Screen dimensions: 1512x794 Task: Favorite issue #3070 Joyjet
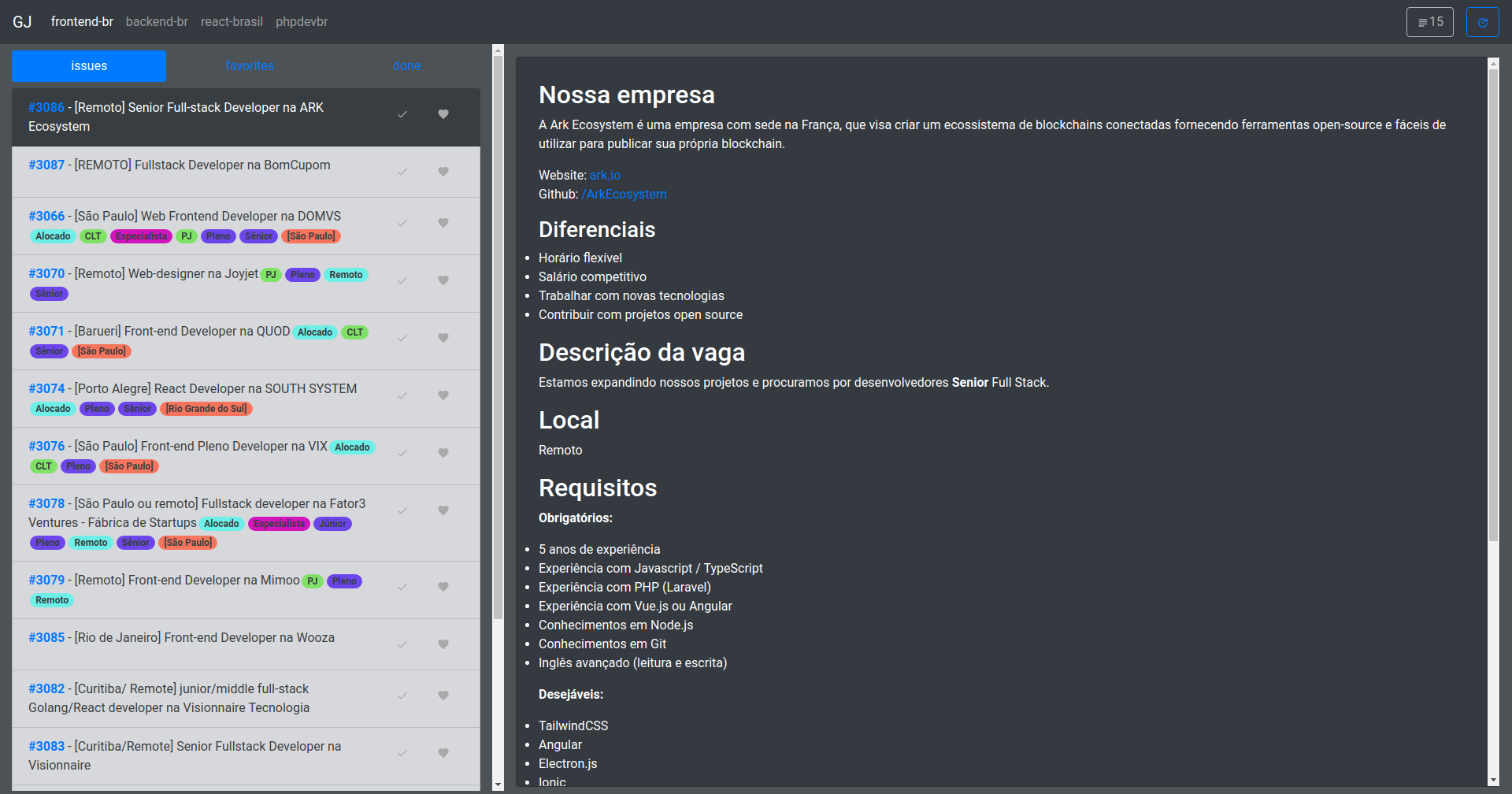[x=443, y=280]
